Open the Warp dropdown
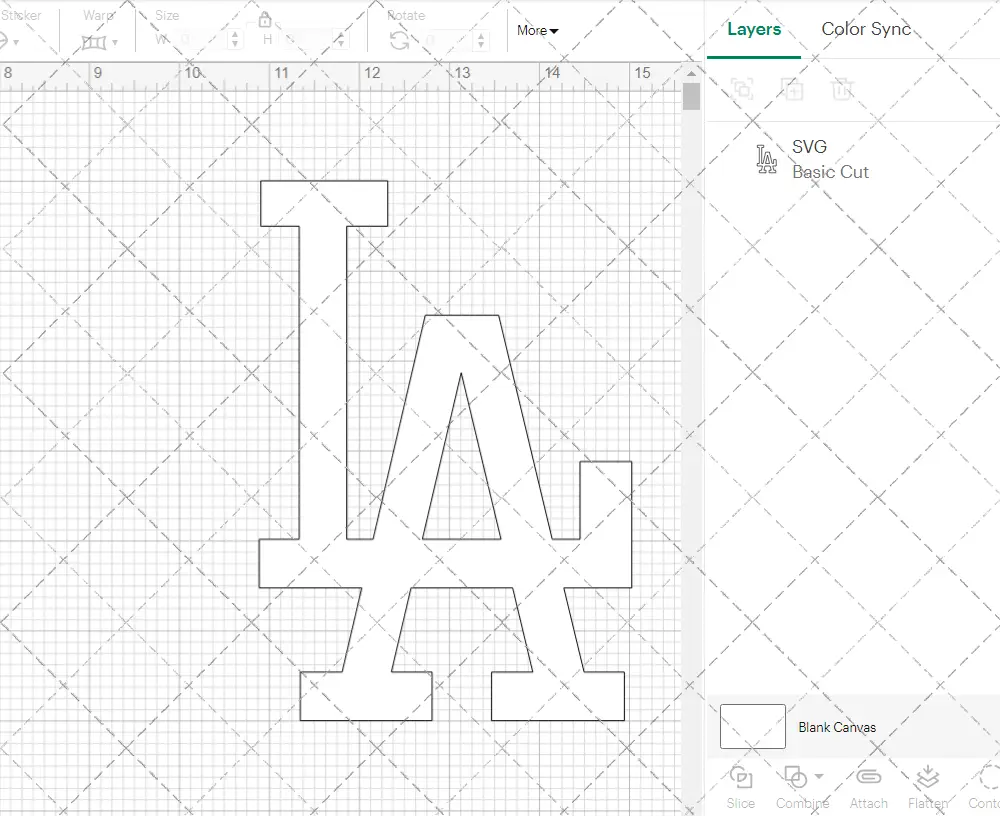The image size is (1000, 816). pyautogui.click(x=100, y=42)
